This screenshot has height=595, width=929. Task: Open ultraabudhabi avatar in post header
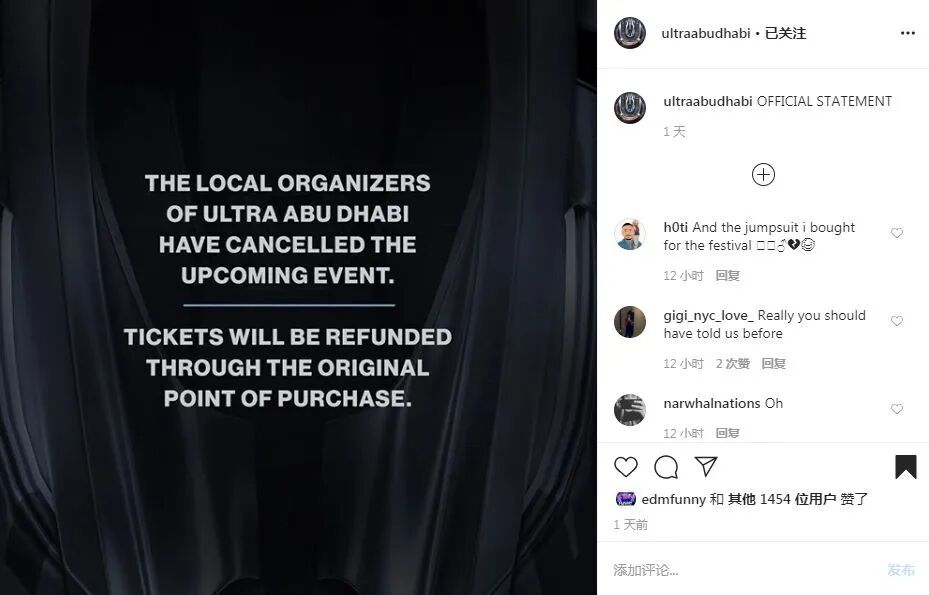630,33
